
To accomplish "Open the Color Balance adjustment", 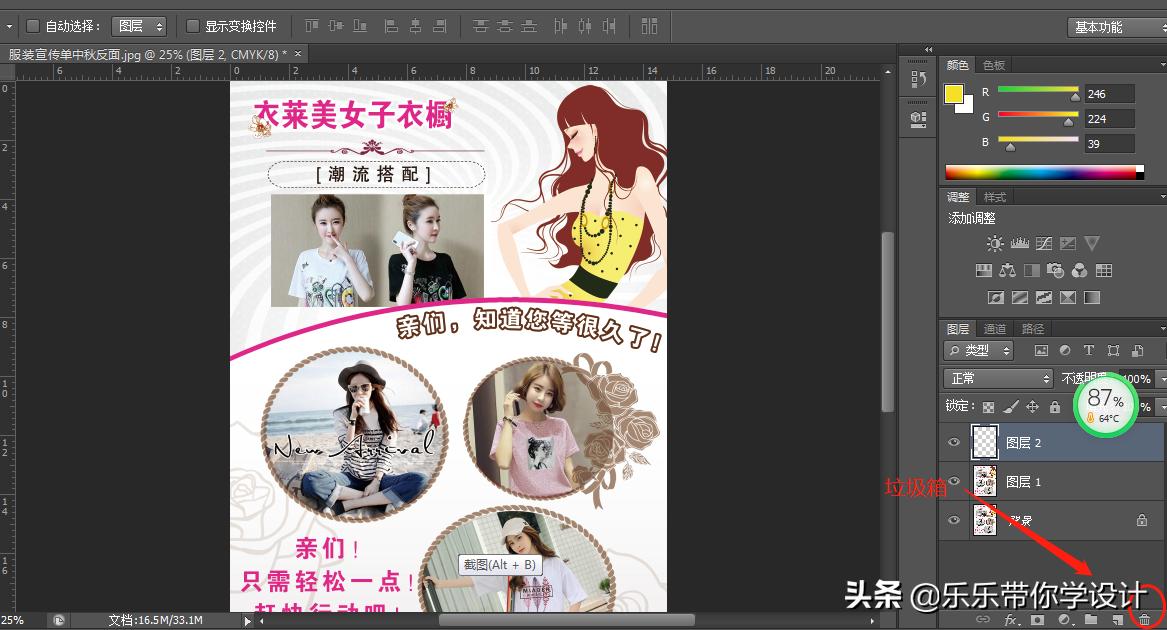I will (x=1007, y=269).
